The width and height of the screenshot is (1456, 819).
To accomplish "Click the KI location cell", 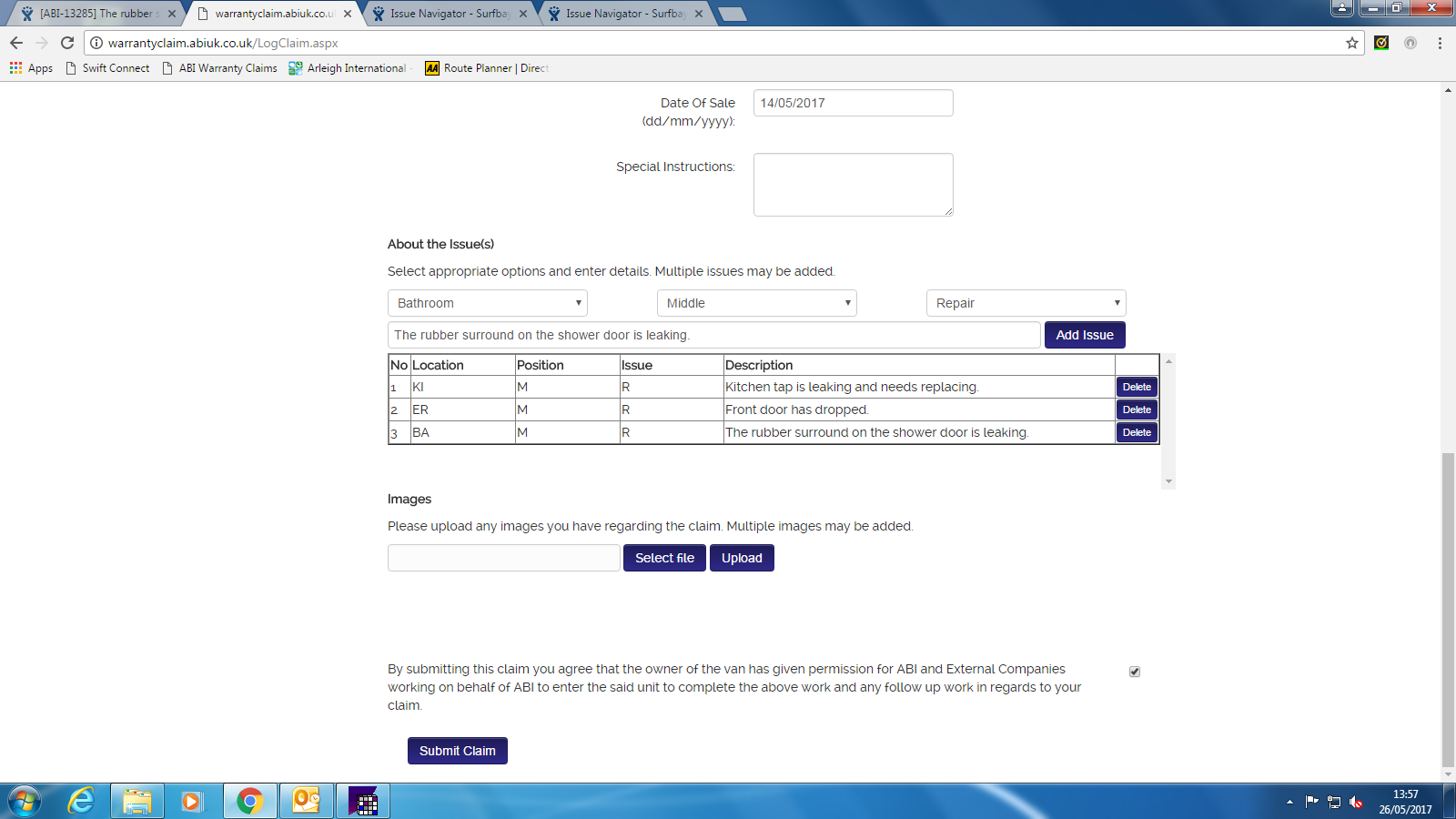I will click(x=462, y=387).
